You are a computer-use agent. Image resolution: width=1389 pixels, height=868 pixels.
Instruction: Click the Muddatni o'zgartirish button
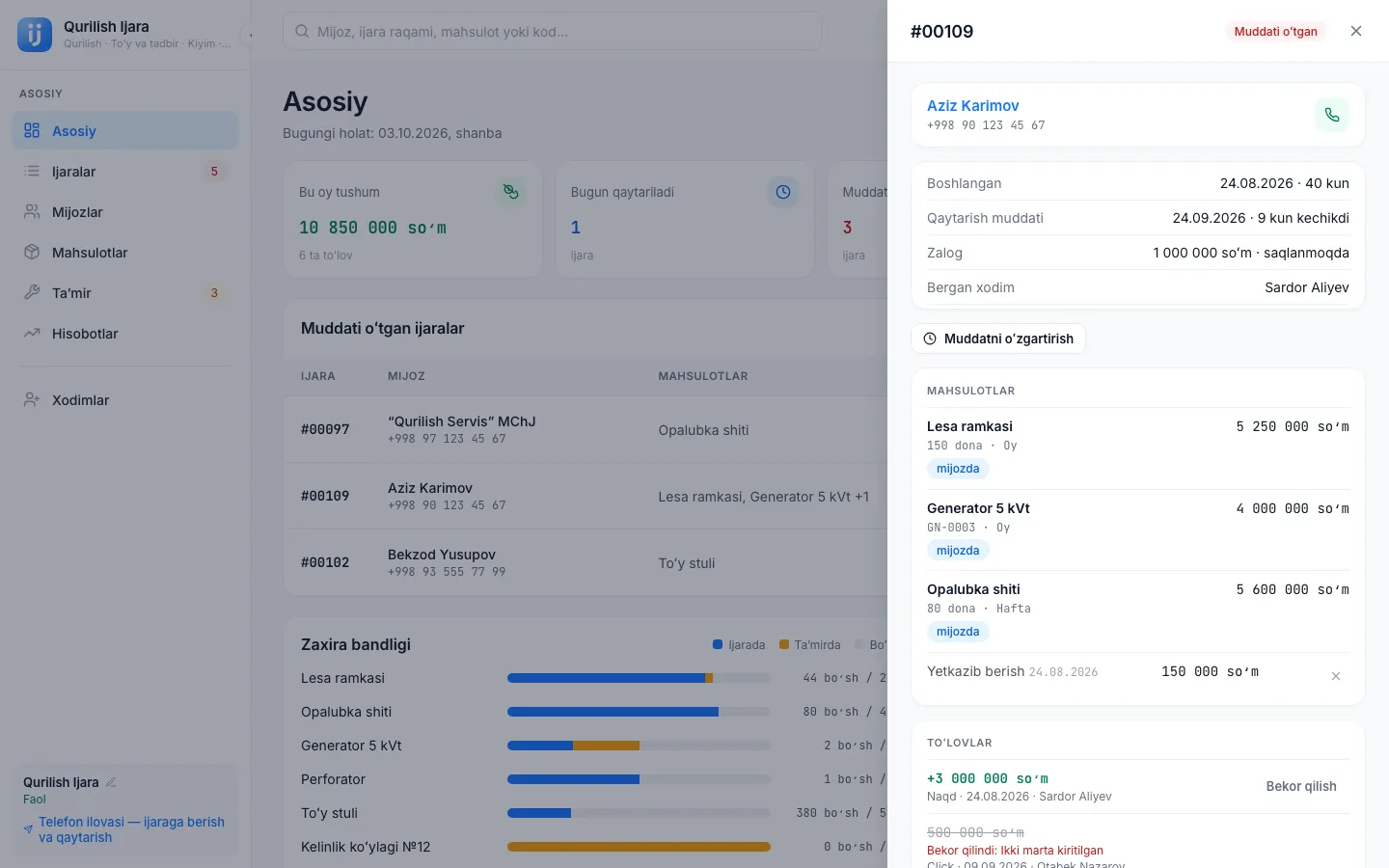pyautogui.click(x=998, y=339)
